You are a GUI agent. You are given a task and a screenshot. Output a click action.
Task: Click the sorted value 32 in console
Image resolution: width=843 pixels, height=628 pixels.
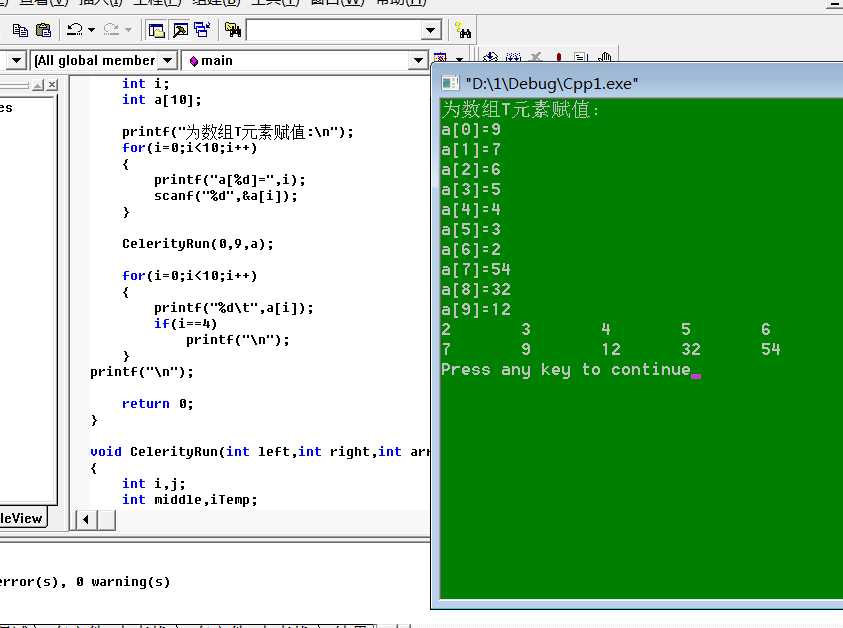click(x=691, y=349)
